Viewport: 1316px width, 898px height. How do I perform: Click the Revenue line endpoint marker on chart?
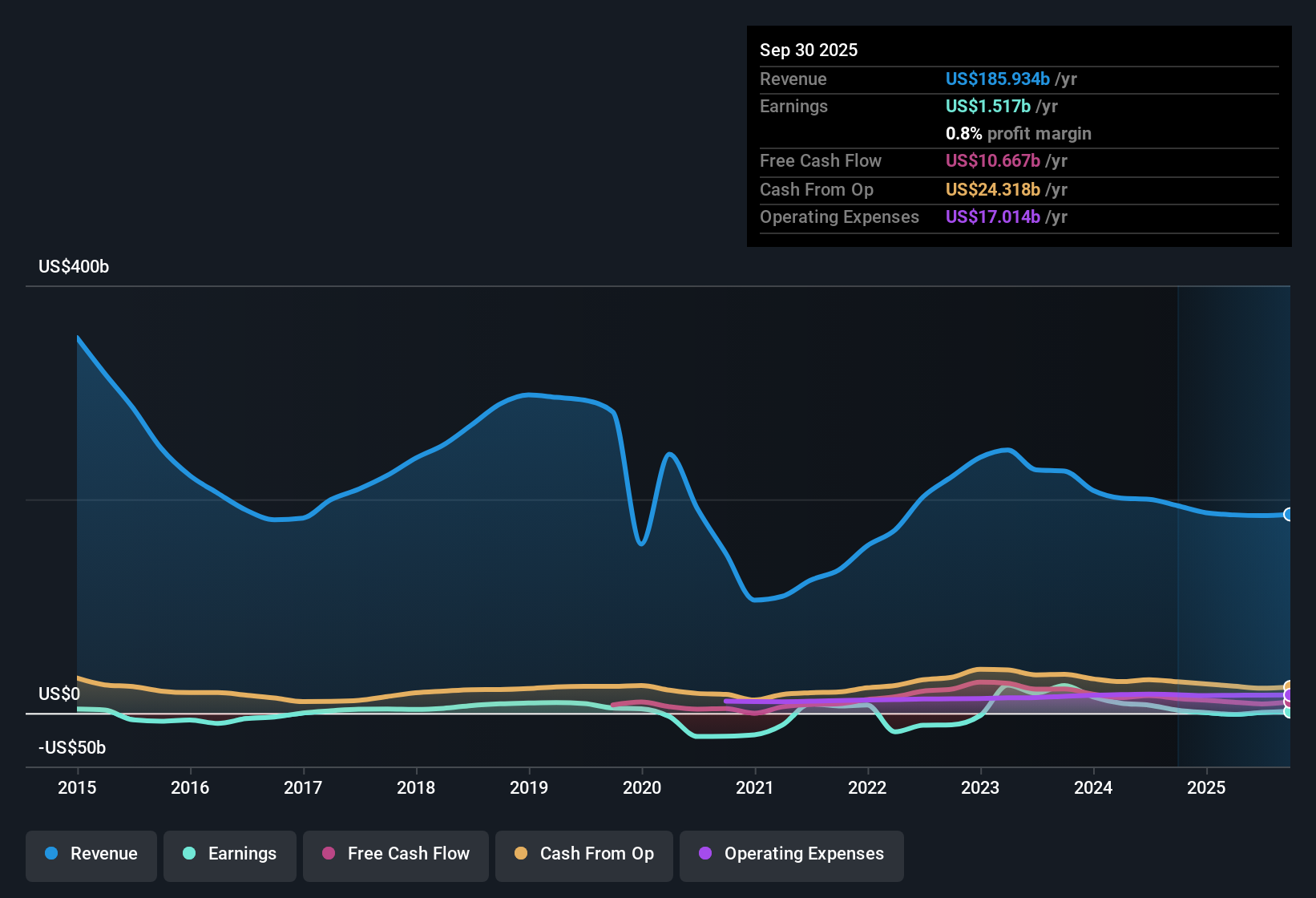pyautogui.click(x=1289, y=513)
